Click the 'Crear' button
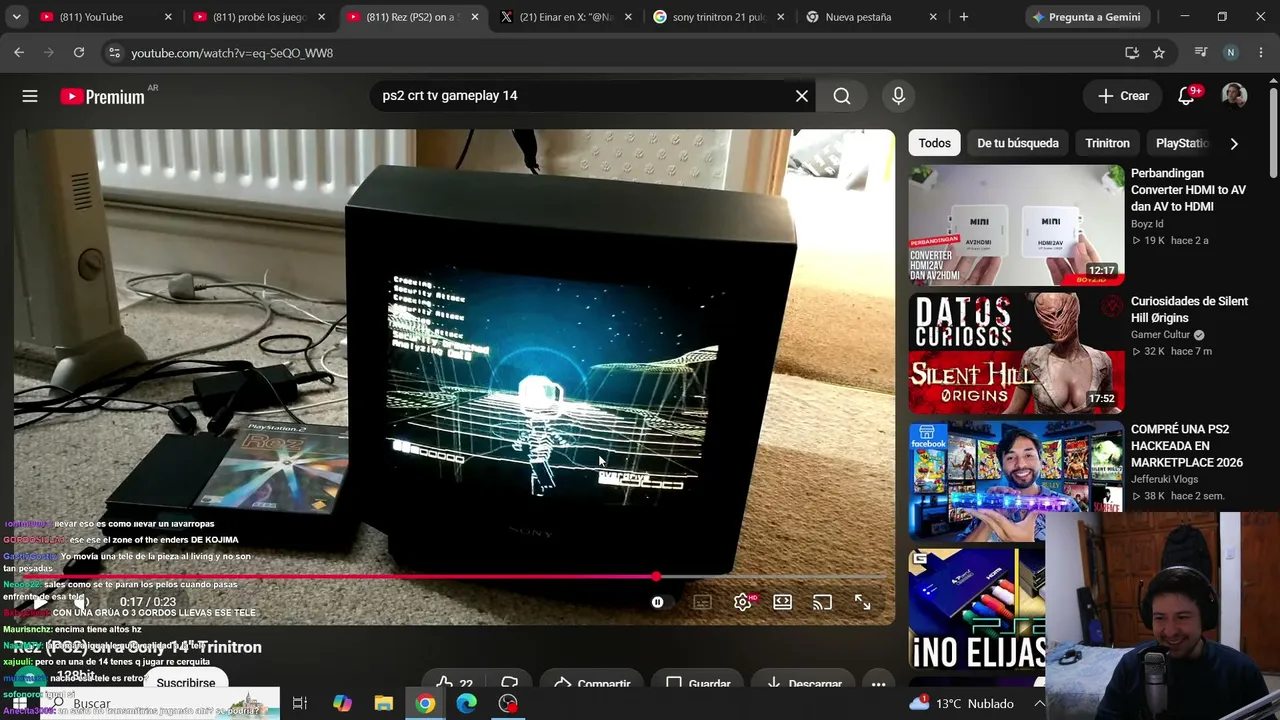The width and height of the screenshot is (1280, 720). click(x=1124, y=96)
